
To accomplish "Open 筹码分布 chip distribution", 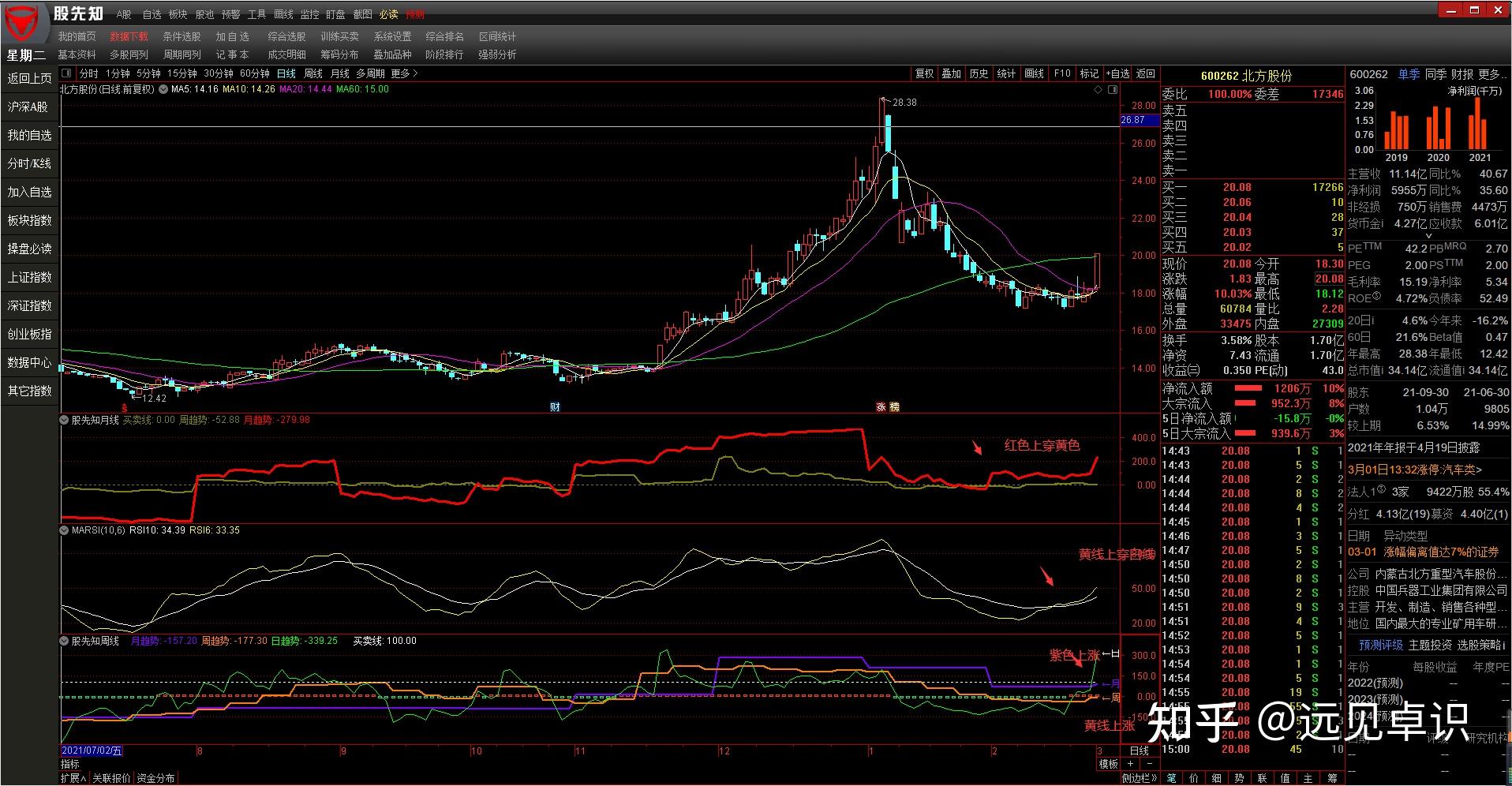I will tap(338, 54).
